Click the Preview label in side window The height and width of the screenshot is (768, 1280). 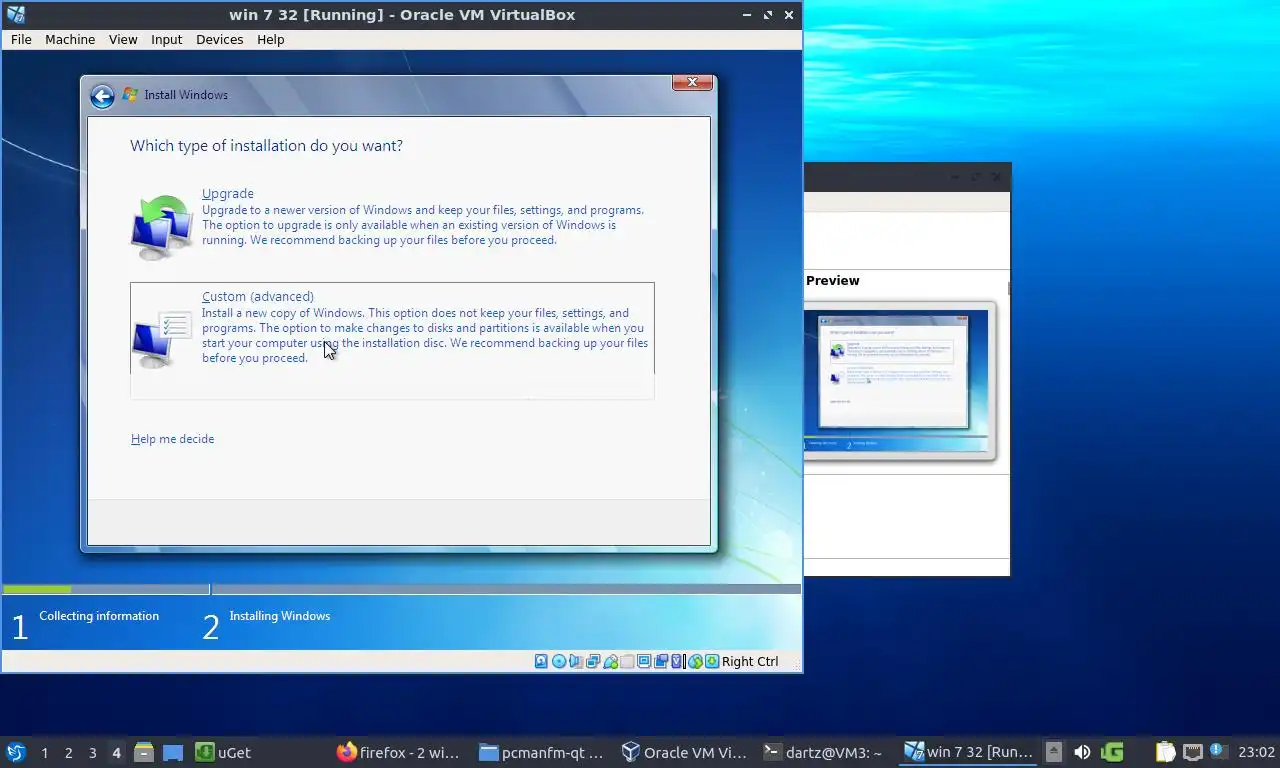pos(832,281)
